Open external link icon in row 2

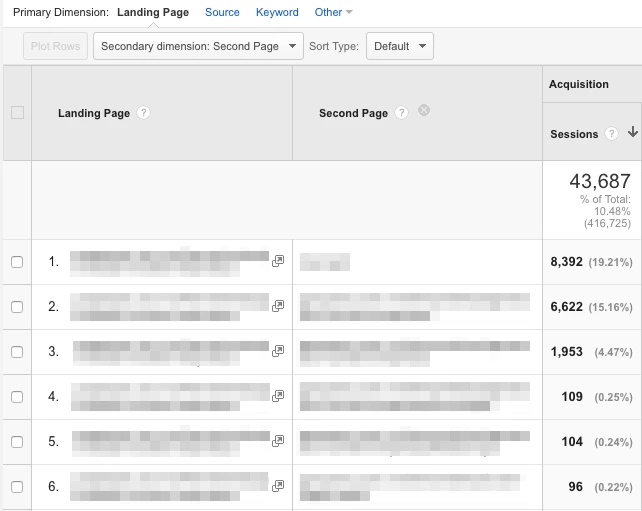[278, 306]
